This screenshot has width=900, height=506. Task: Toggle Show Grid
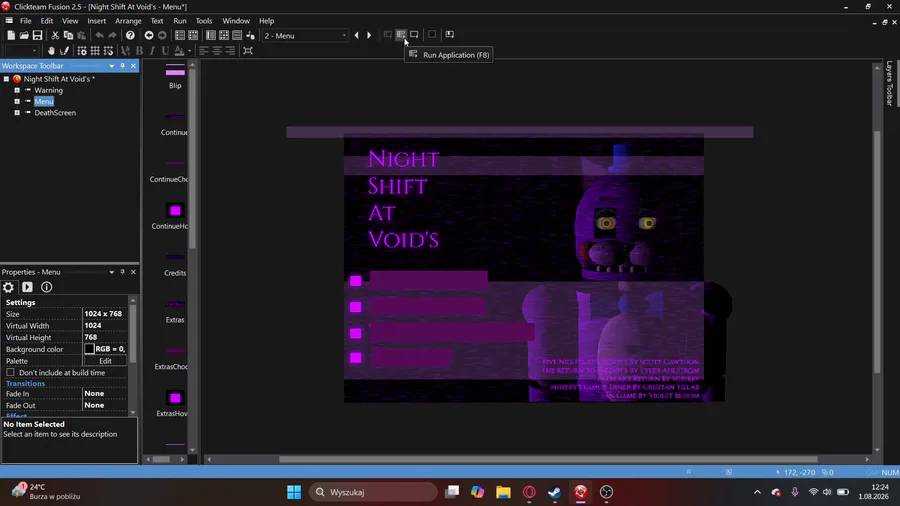pos(95,50)
